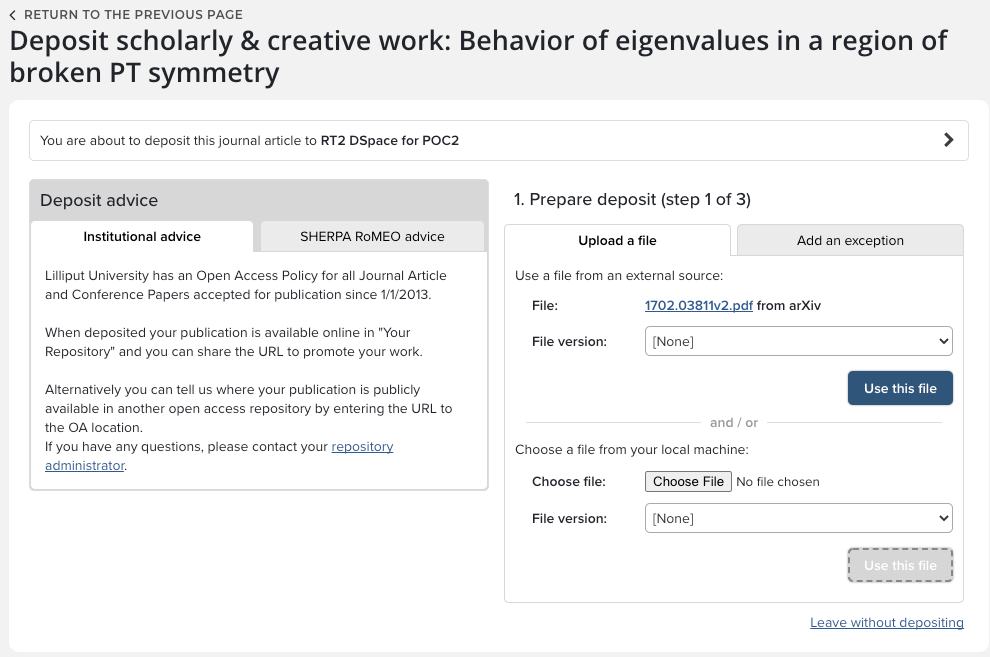
Task: Open the SHERPA RoMEO advice tab
Action: point(372,237)
